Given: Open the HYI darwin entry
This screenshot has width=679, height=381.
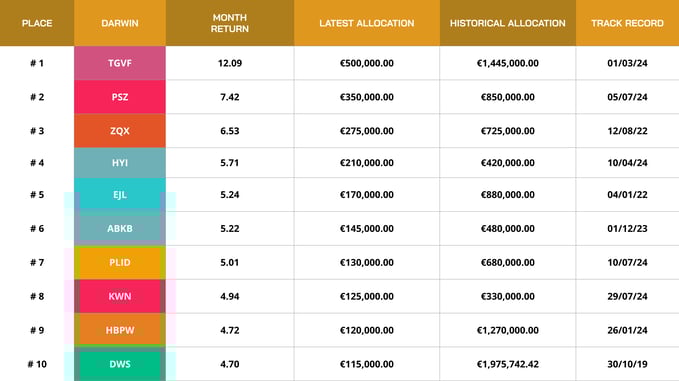Looking at the screenshot, I should [x=120, y=163].
